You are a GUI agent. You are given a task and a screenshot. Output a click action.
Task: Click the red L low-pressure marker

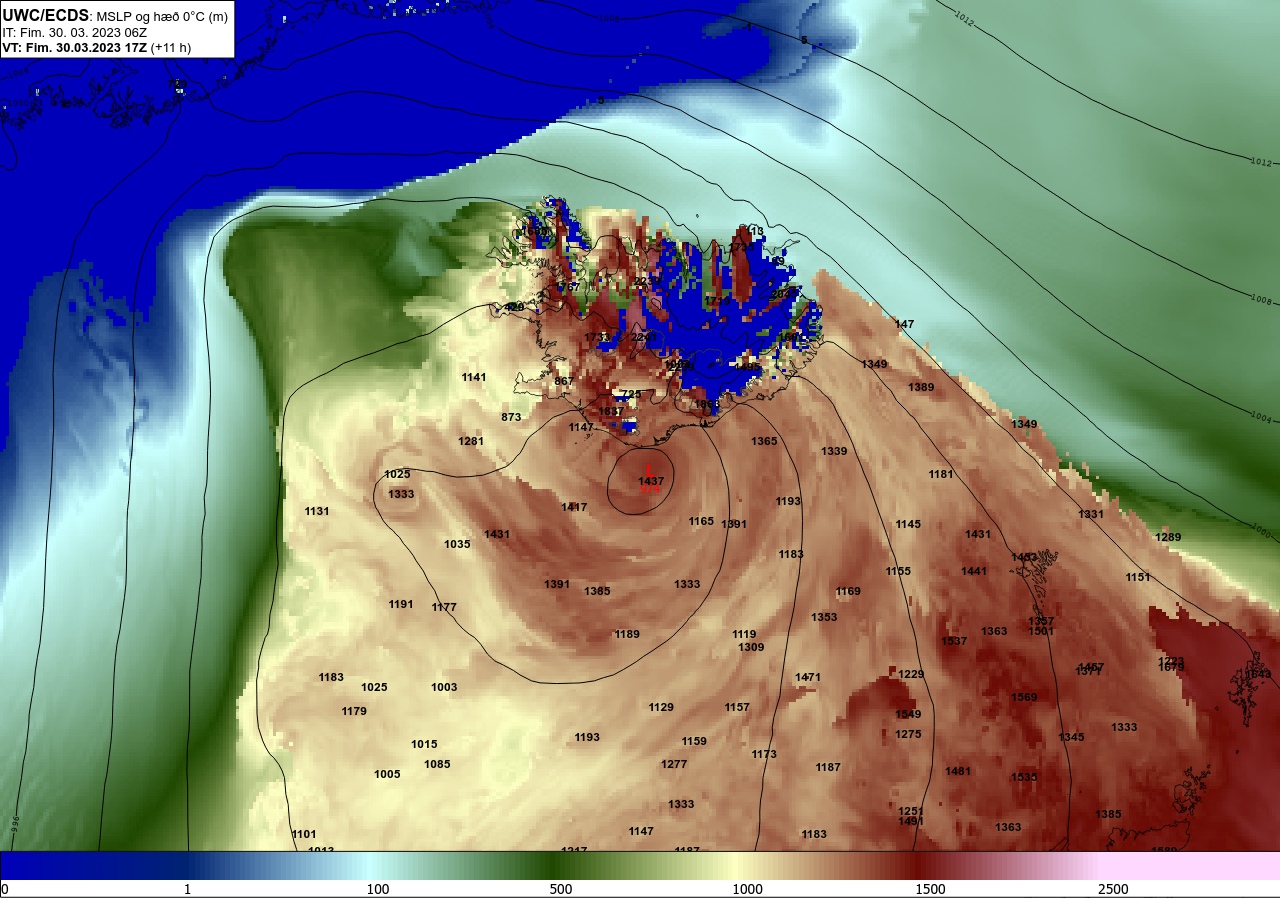[649, 468]
